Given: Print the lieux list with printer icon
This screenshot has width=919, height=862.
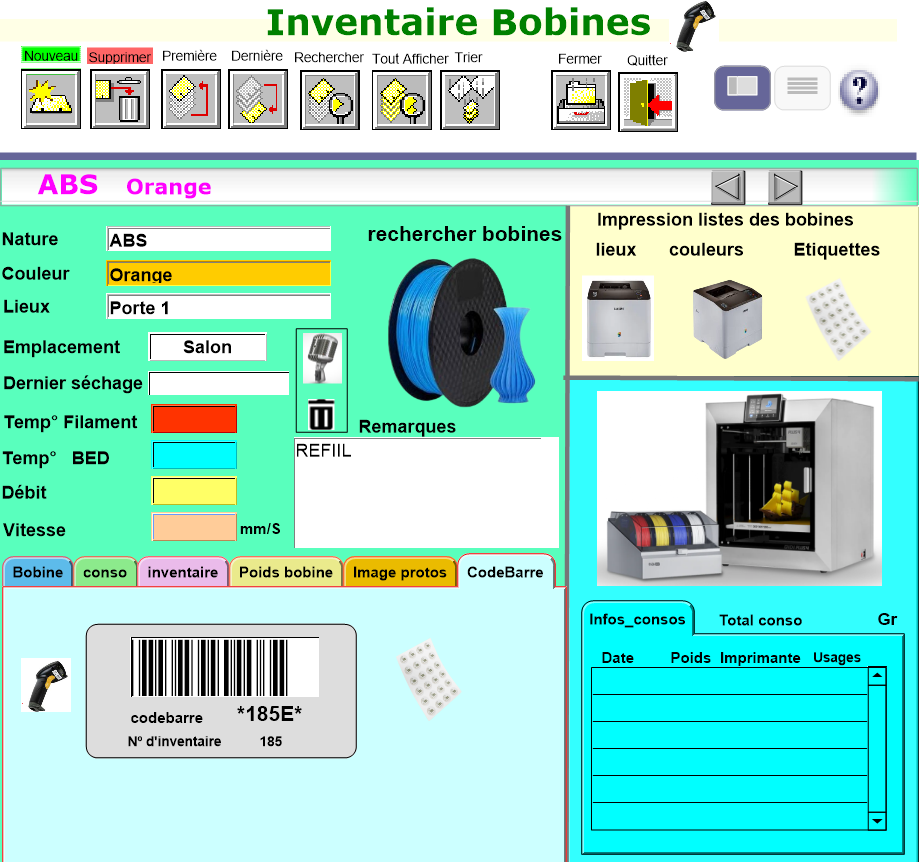Looking at the screenshot, I should pos(618,318).
